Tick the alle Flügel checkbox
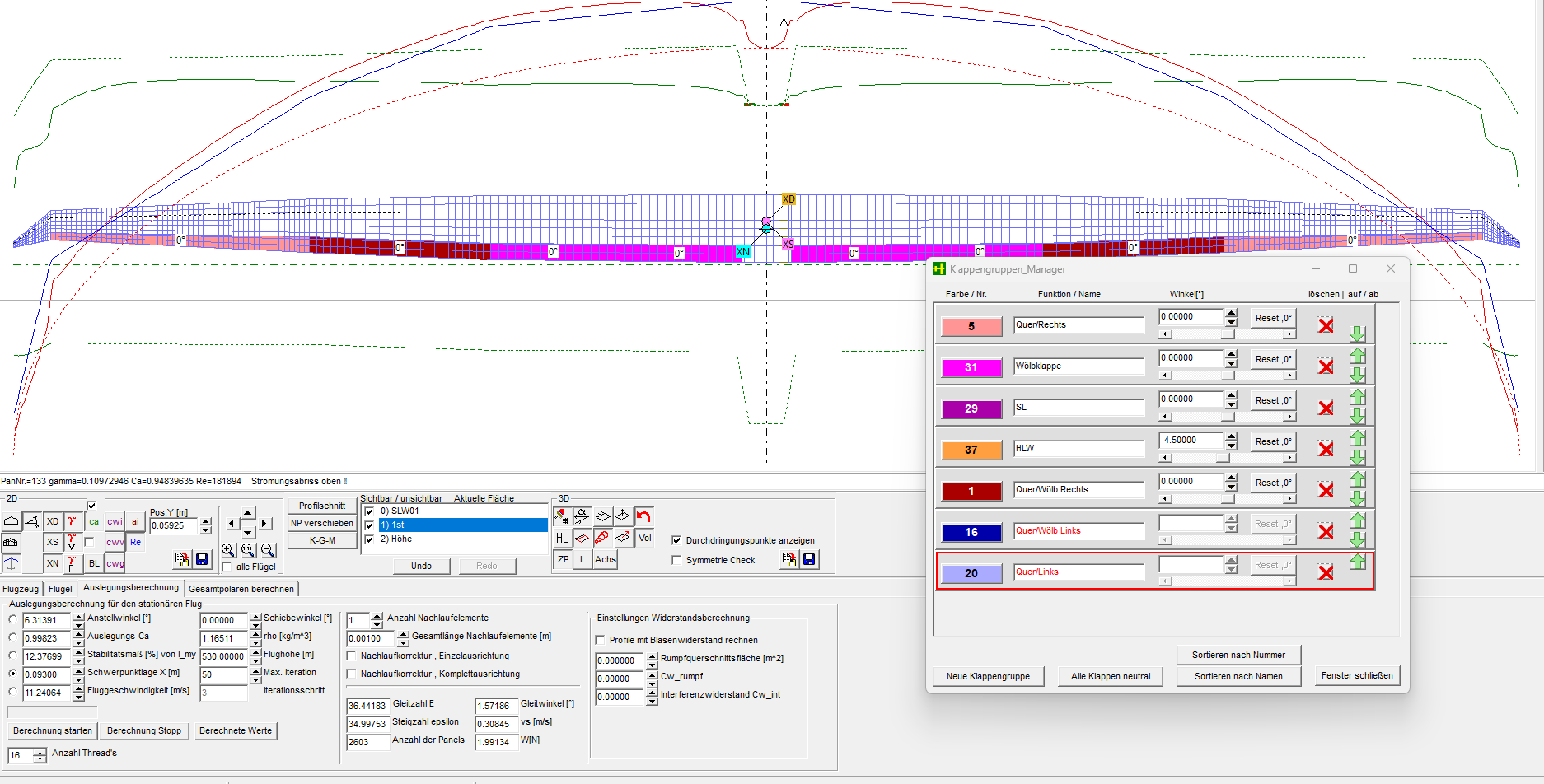Viewport: 1544px width, 784px height. click(x=227, y=567)
